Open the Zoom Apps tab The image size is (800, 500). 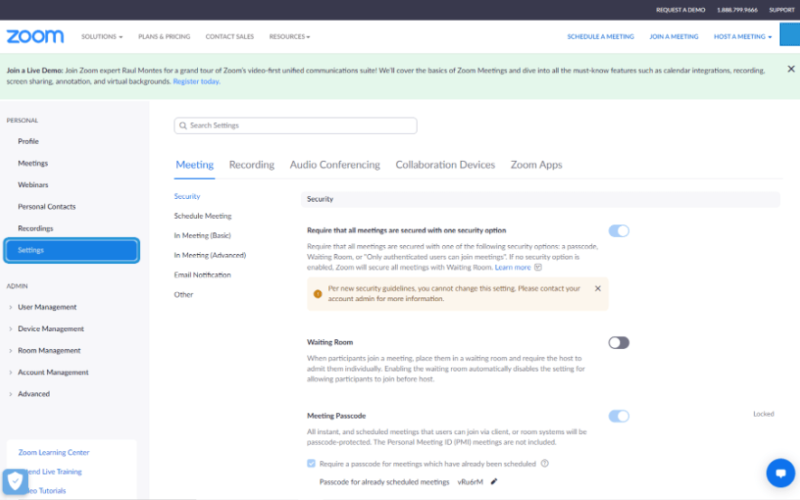[x=536, y=165]
